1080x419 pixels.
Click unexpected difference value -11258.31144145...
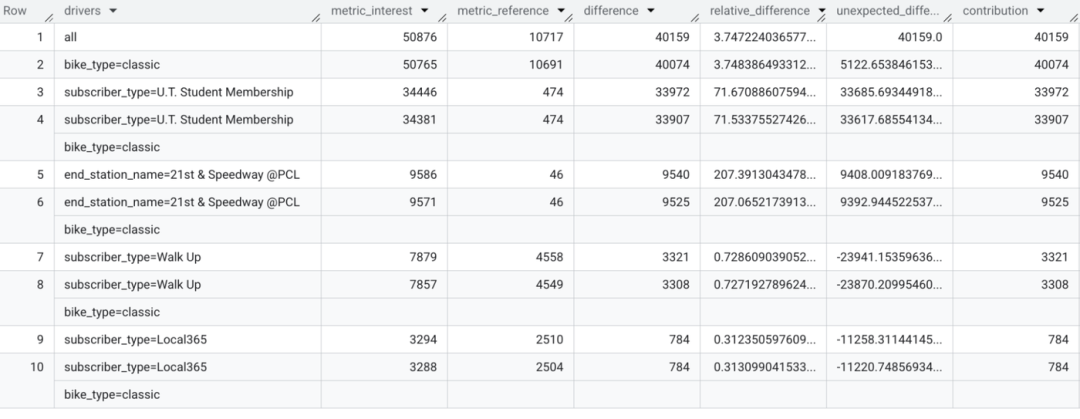[889, 340]
